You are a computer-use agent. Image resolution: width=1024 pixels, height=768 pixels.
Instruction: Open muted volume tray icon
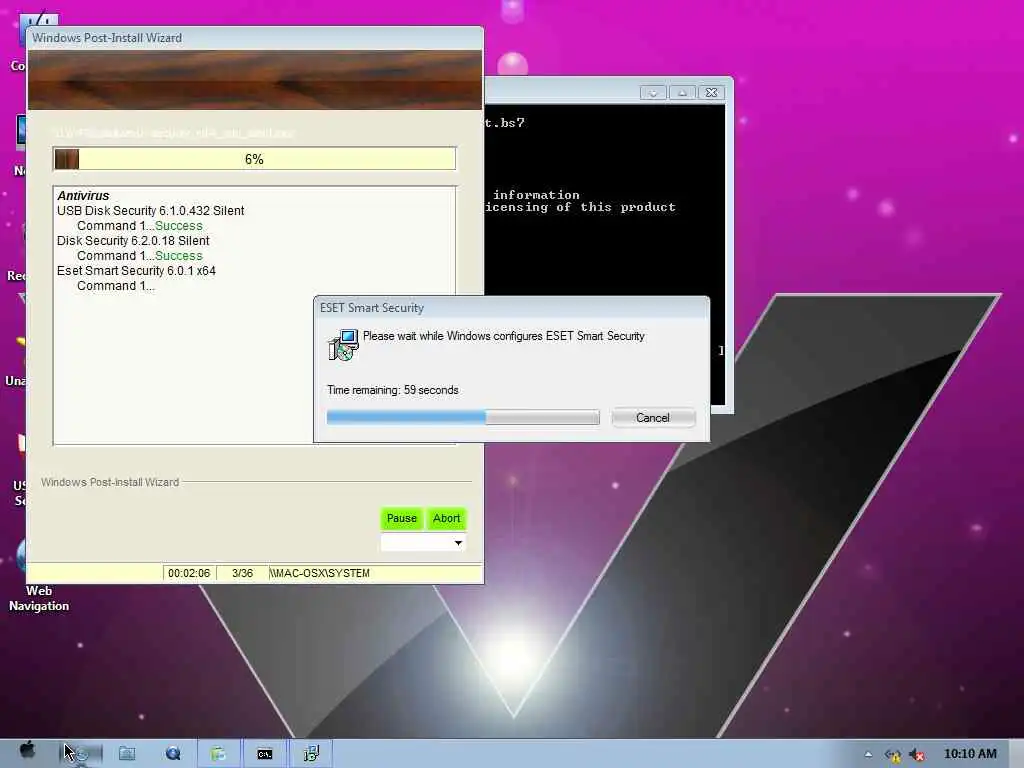tap(917, 755)
